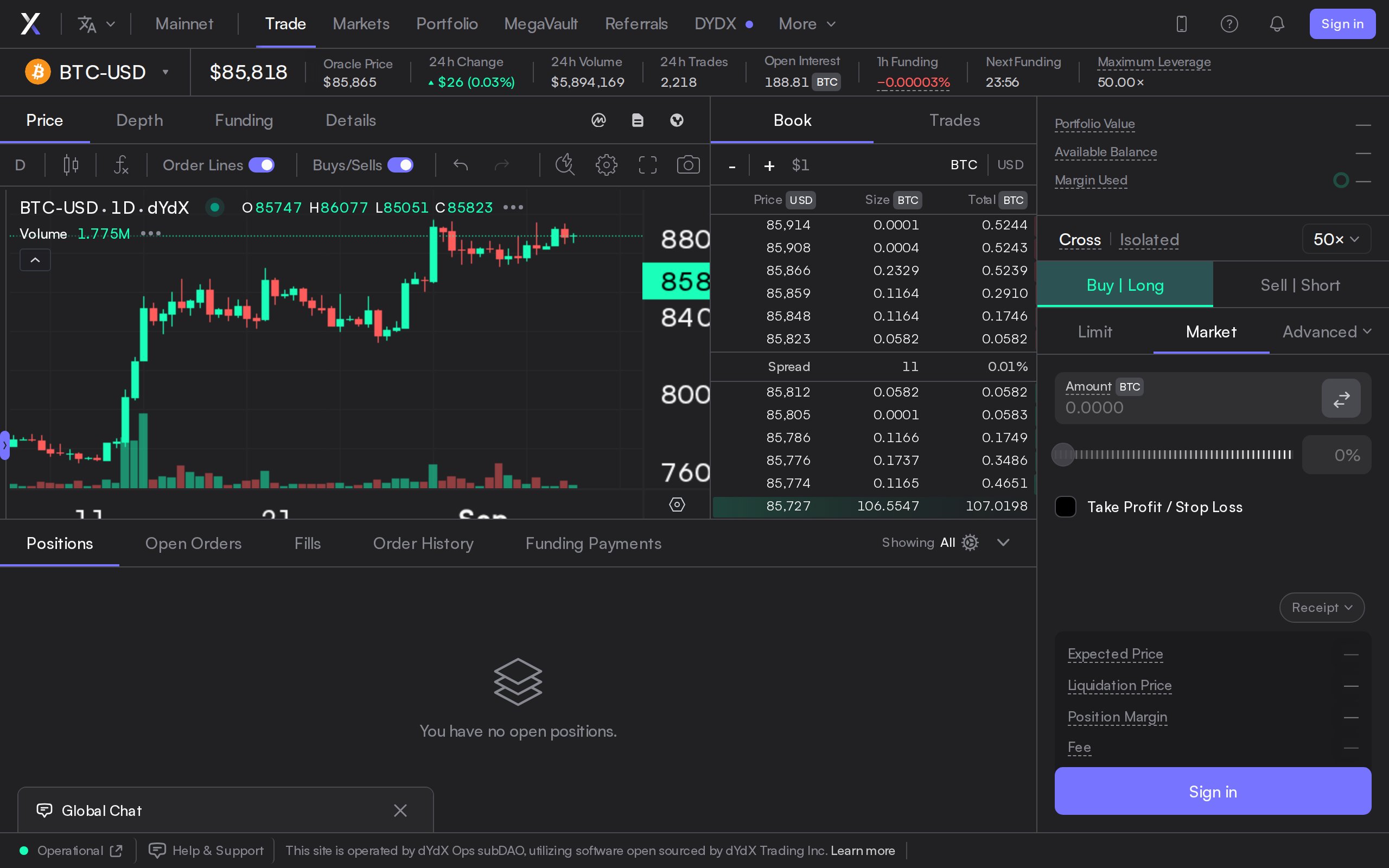The height and width of the screenshot is (868, 1389).
Task: Expand the left sidebar handle arrow
Action: click(4, 445)
